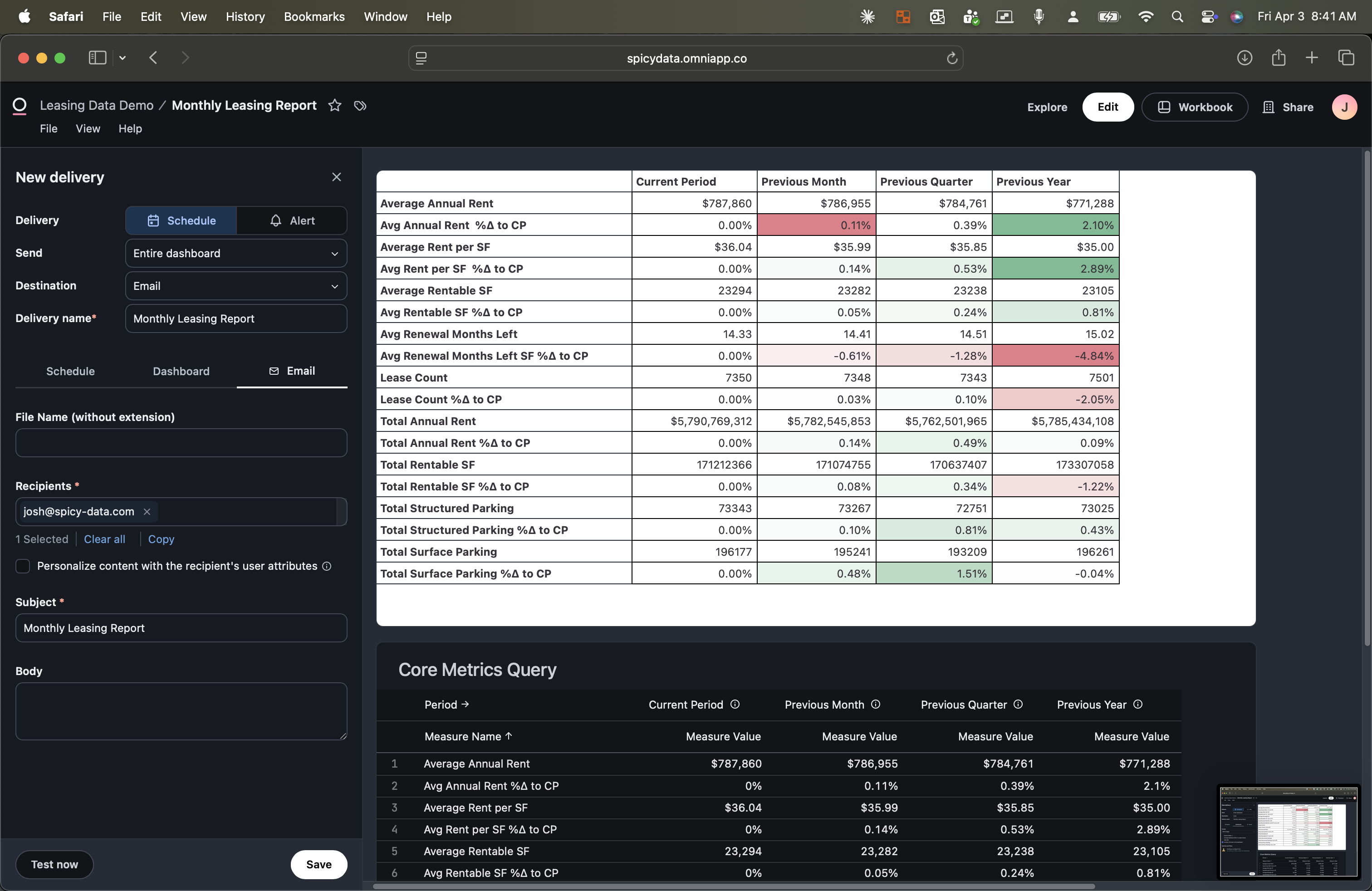
Task: Expand the Safari sidebar chevron
Action: (x=122, y=58)
